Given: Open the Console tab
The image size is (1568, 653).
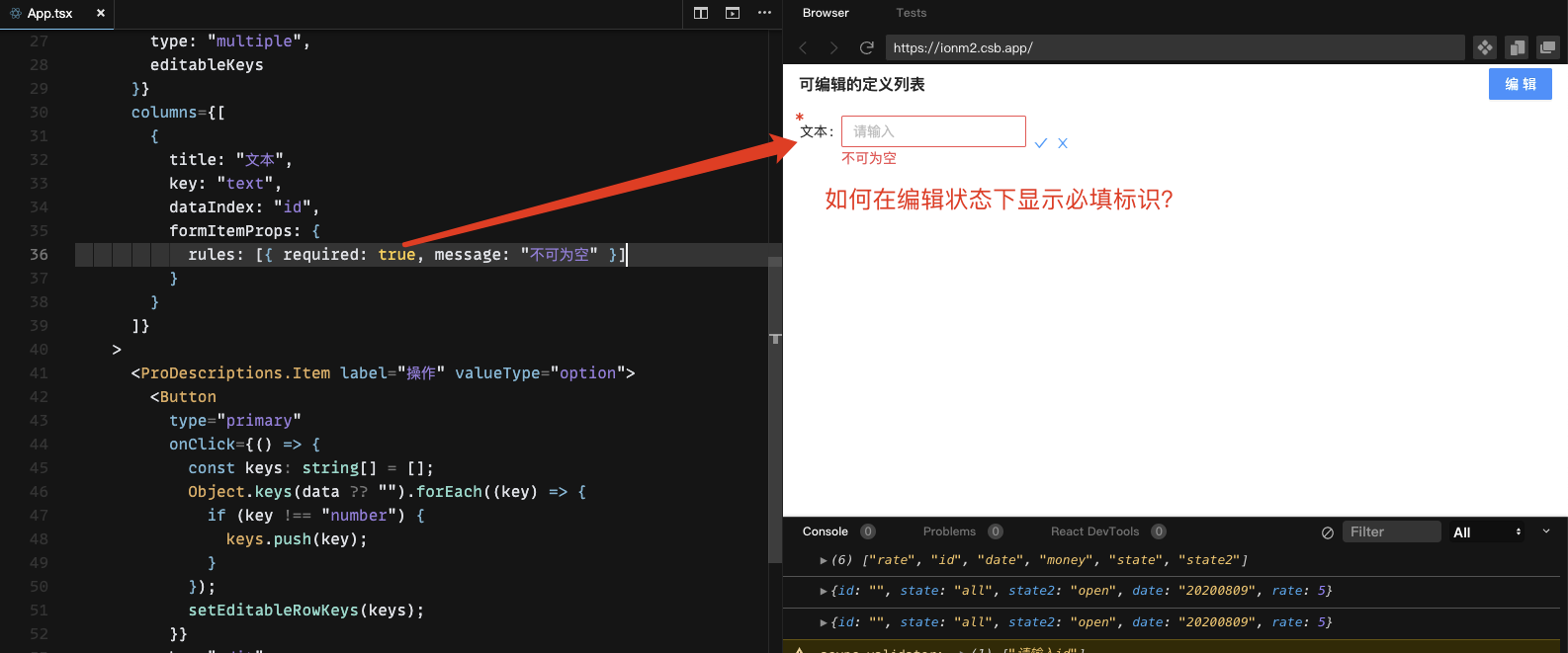Looking at the screenshot, I should click(826, 531).
